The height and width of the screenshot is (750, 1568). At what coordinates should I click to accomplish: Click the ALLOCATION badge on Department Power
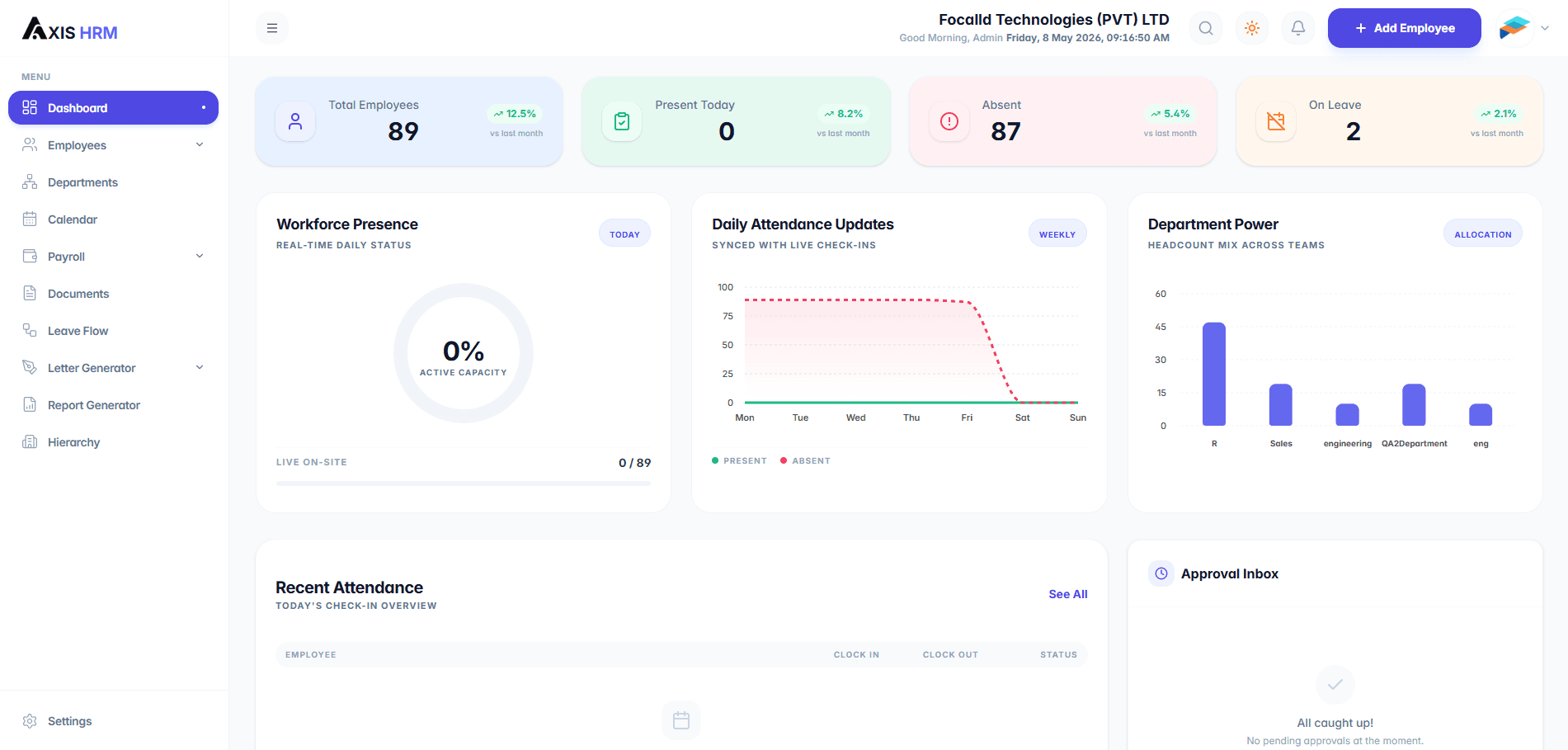pos(1483,234)
